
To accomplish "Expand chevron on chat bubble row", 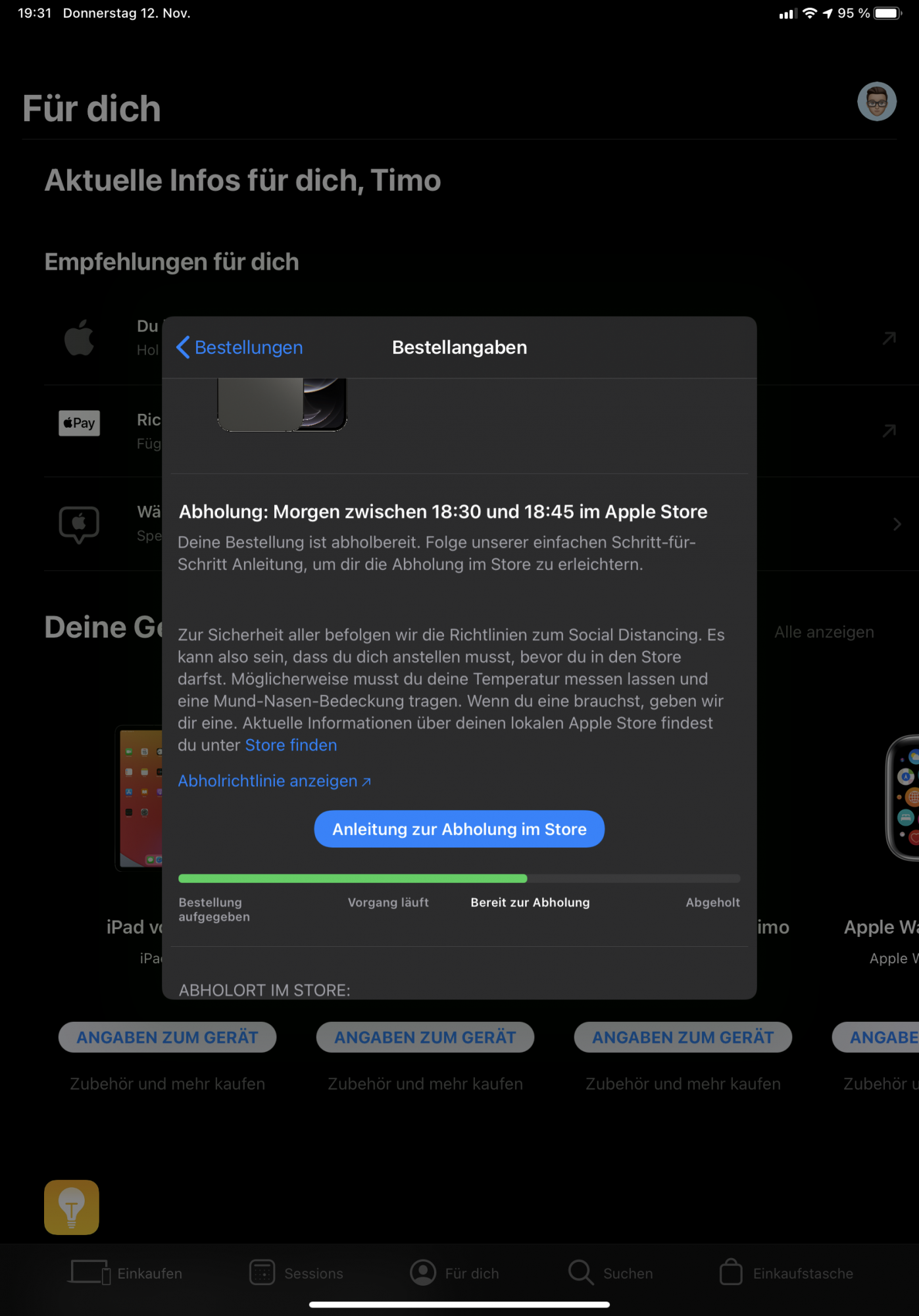I will click(897, 524).
